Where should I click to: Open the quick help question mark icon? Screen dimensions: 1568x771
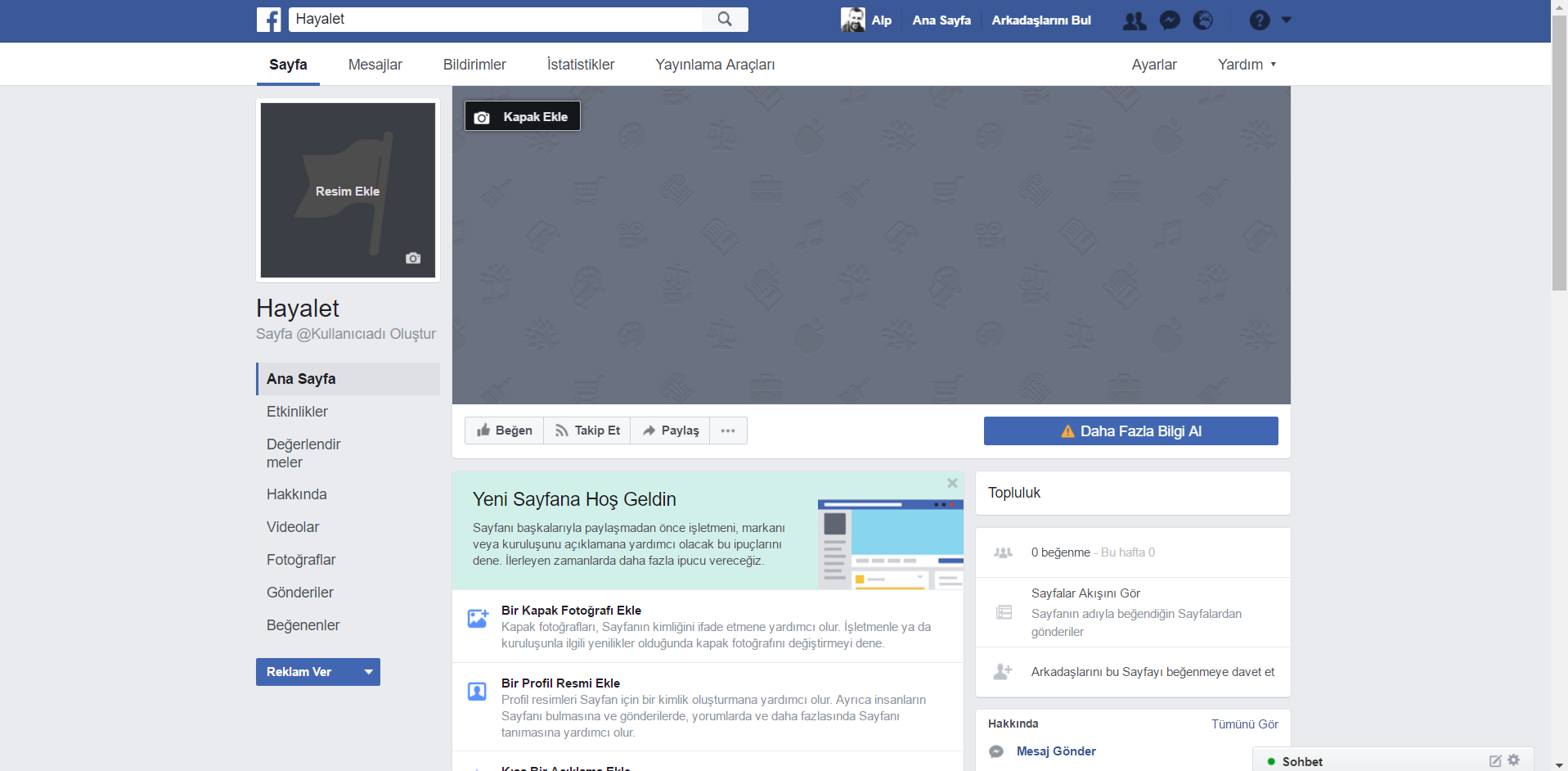click(1260, 20)
